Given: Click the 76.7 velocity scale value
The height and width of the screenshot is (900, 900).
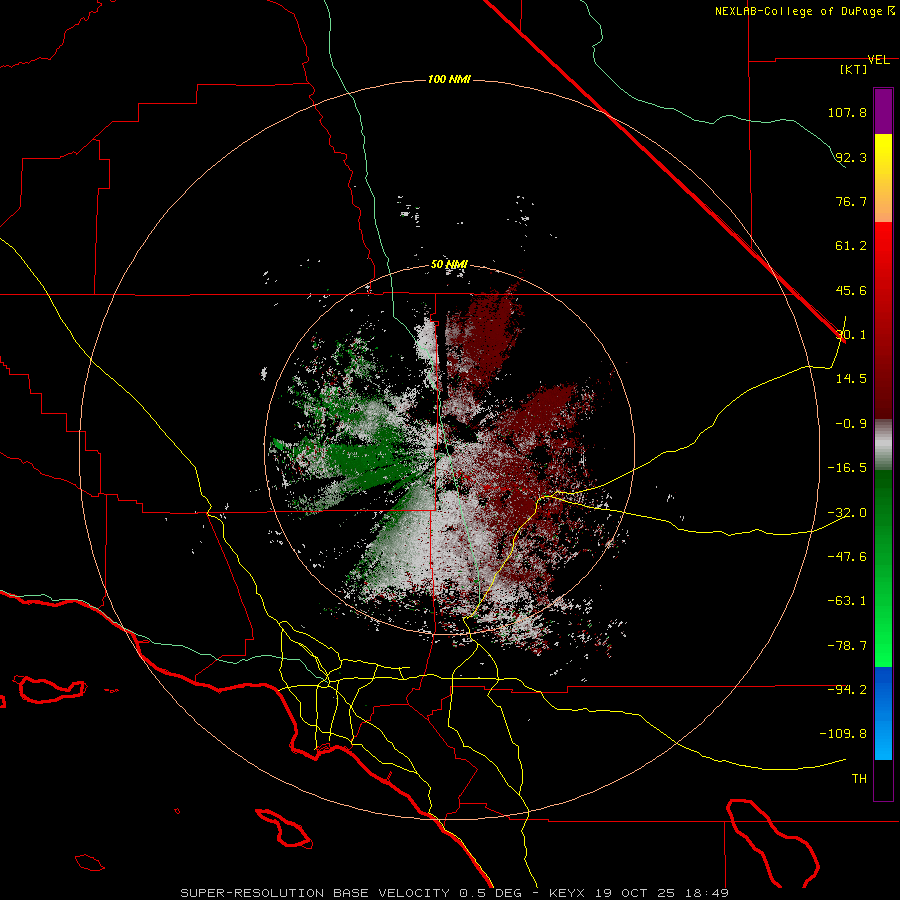Looking at the screenshot, I should tap(851, 201).
